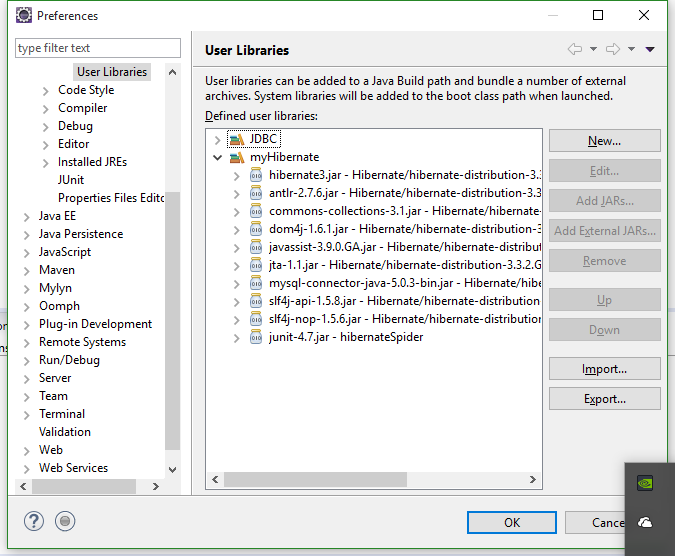Click library list horizontal scrollbar thumb
Image resolution: width=675 pixels, height=556 pixels.
tap(315, 479)
